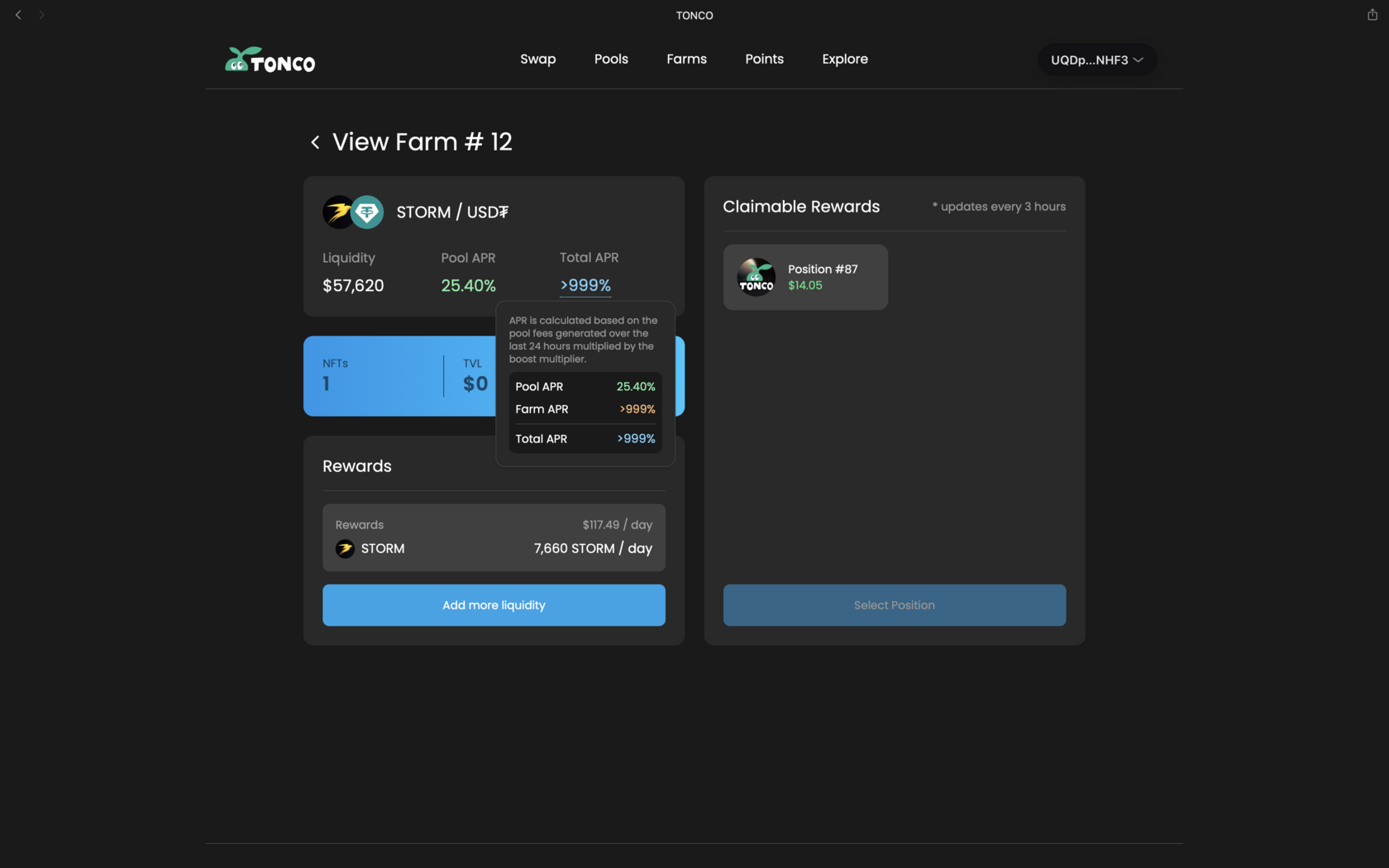1389x868 pixels.
Task: Click the APR calculation description in the tooltip
Action: (x=584, y=340)
